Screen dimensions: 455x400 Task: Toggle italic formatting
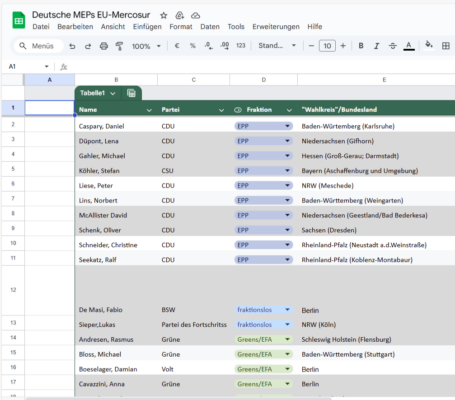[x=377, y=46]
